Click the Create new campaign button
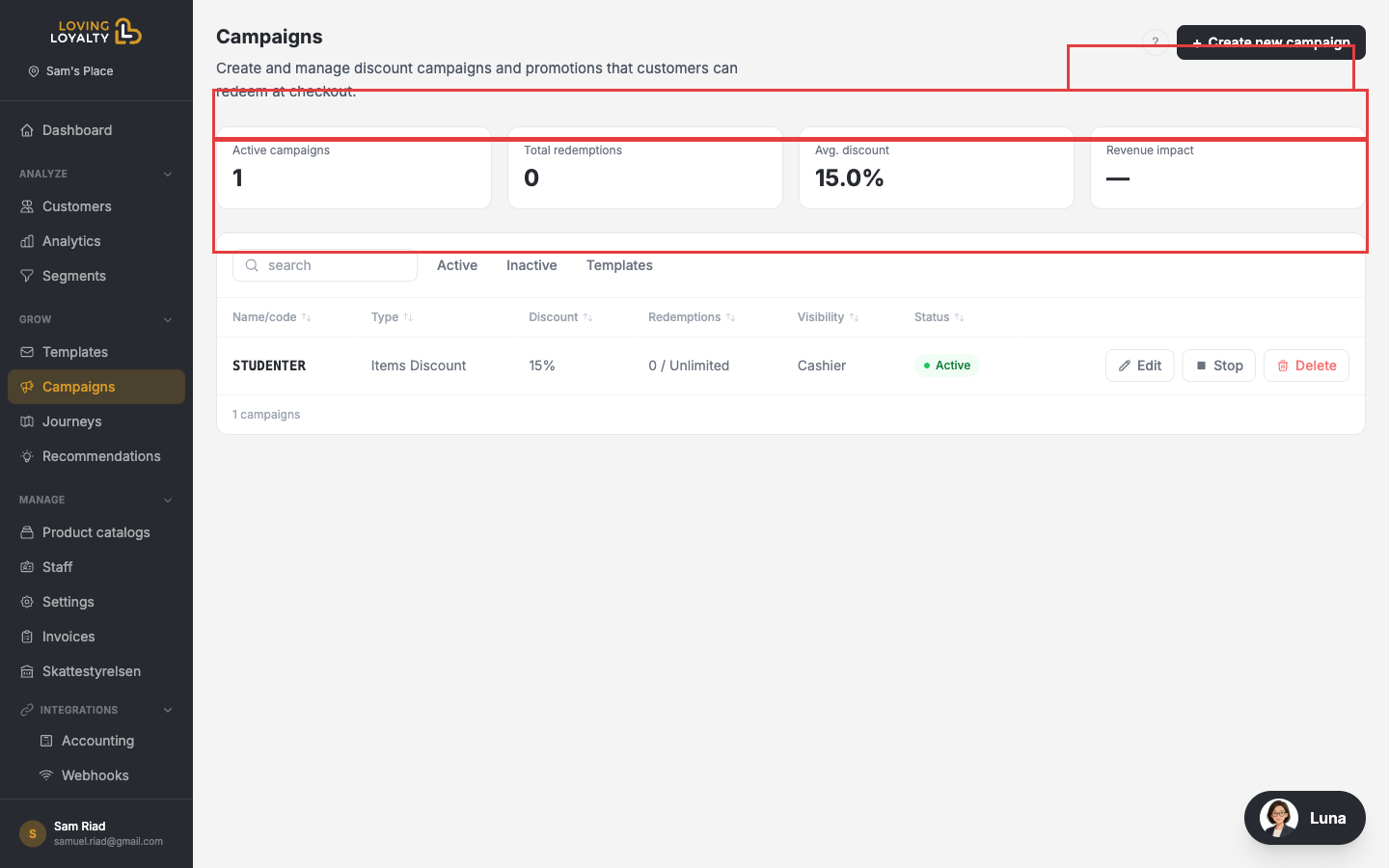The image size is (1389, 868). 1271,42
